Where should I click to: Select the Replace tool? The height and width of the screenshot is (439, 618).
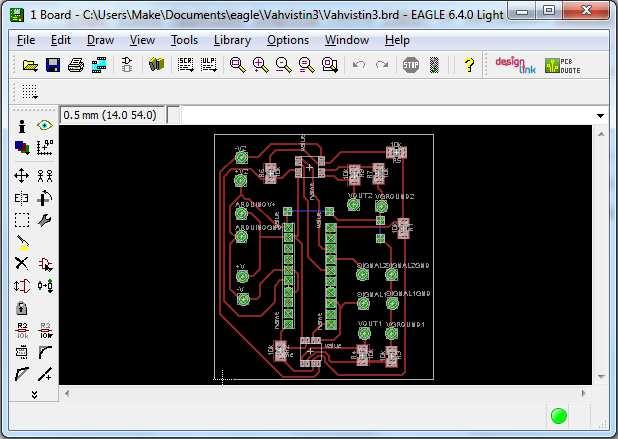pyautogui.click(x=45, y=286)
